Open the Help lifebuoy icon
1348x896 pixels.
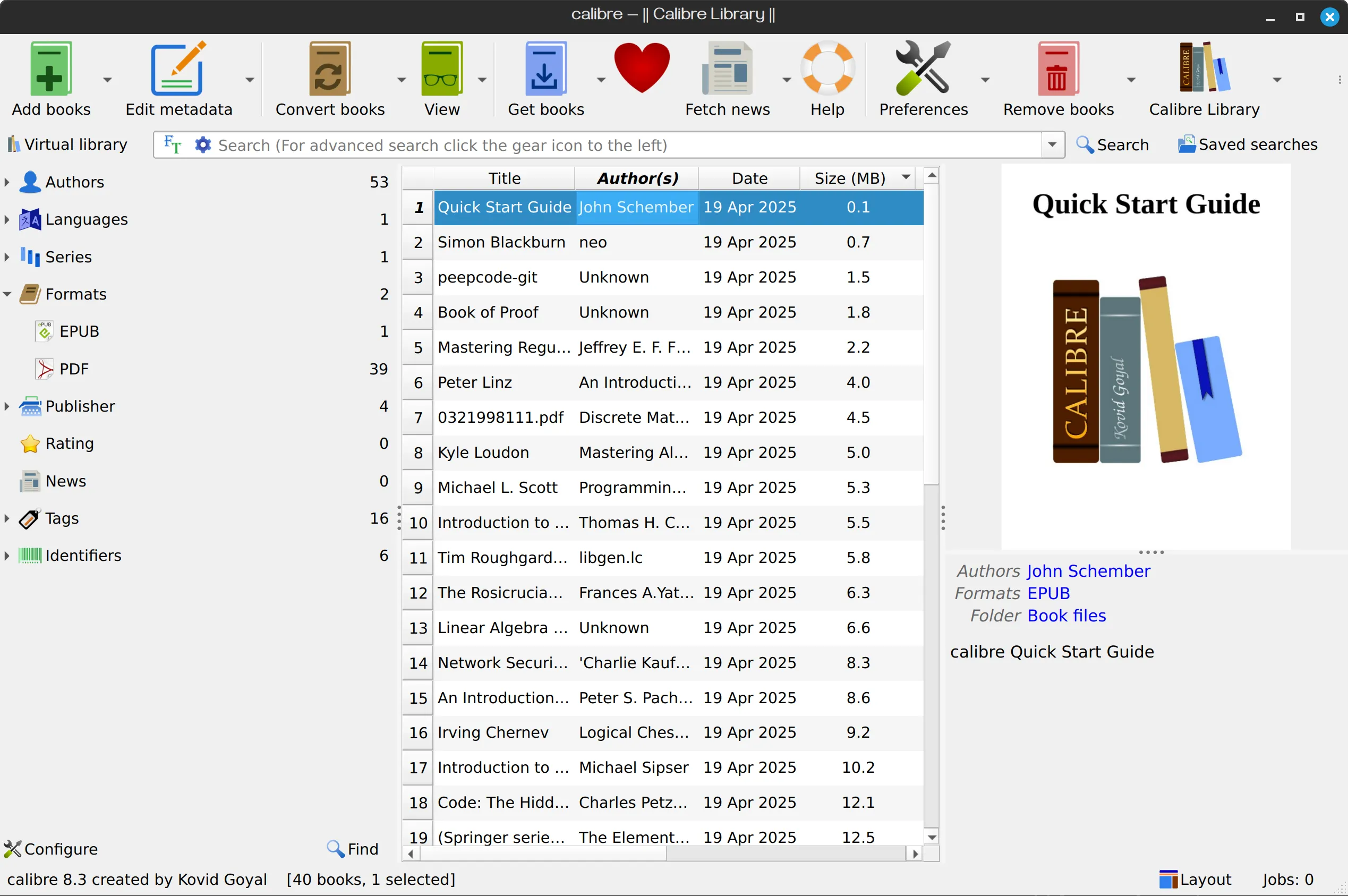pos(827,69)
